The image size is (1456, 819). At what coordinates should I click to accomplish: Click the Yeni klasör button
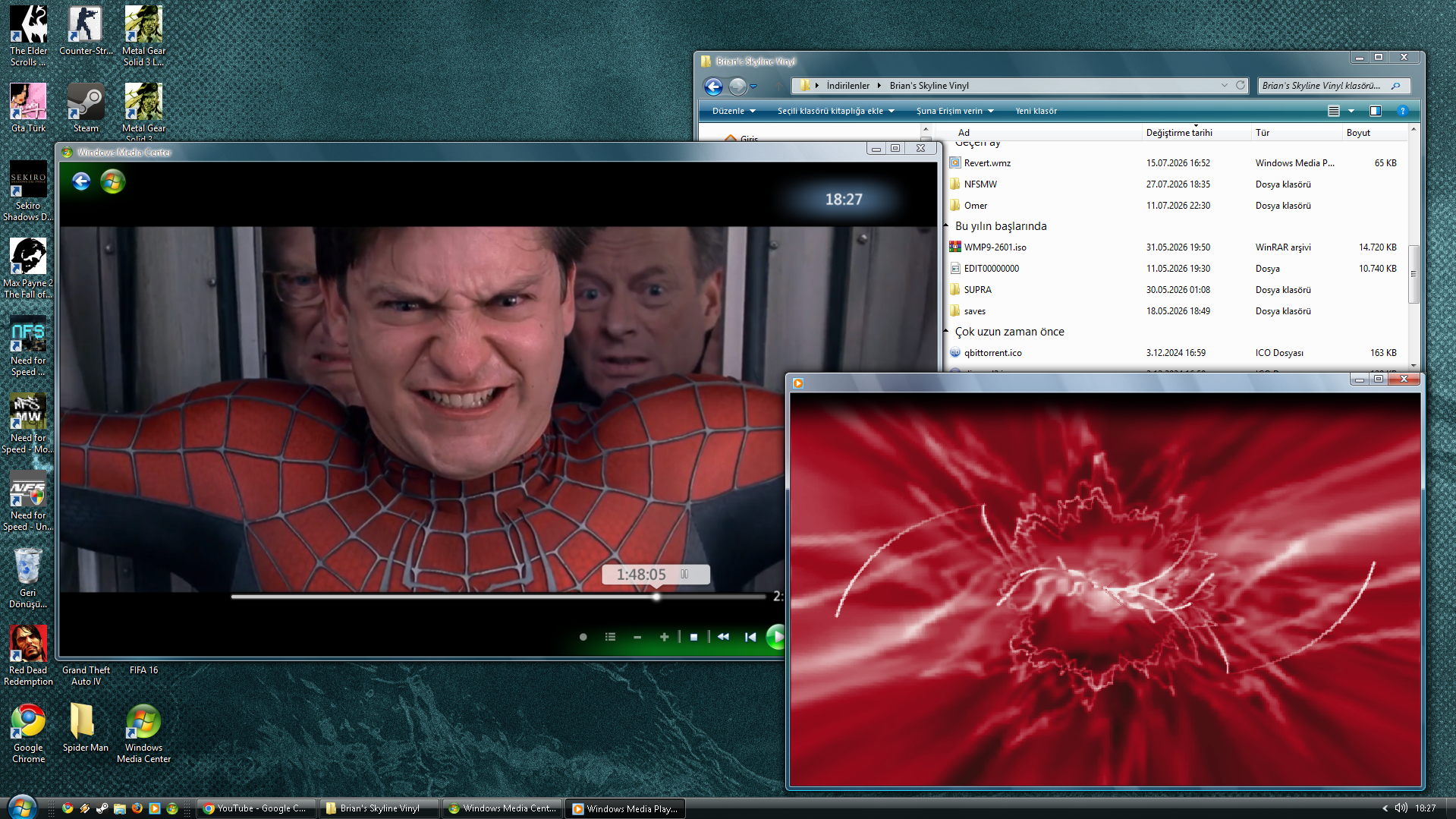1036,111
